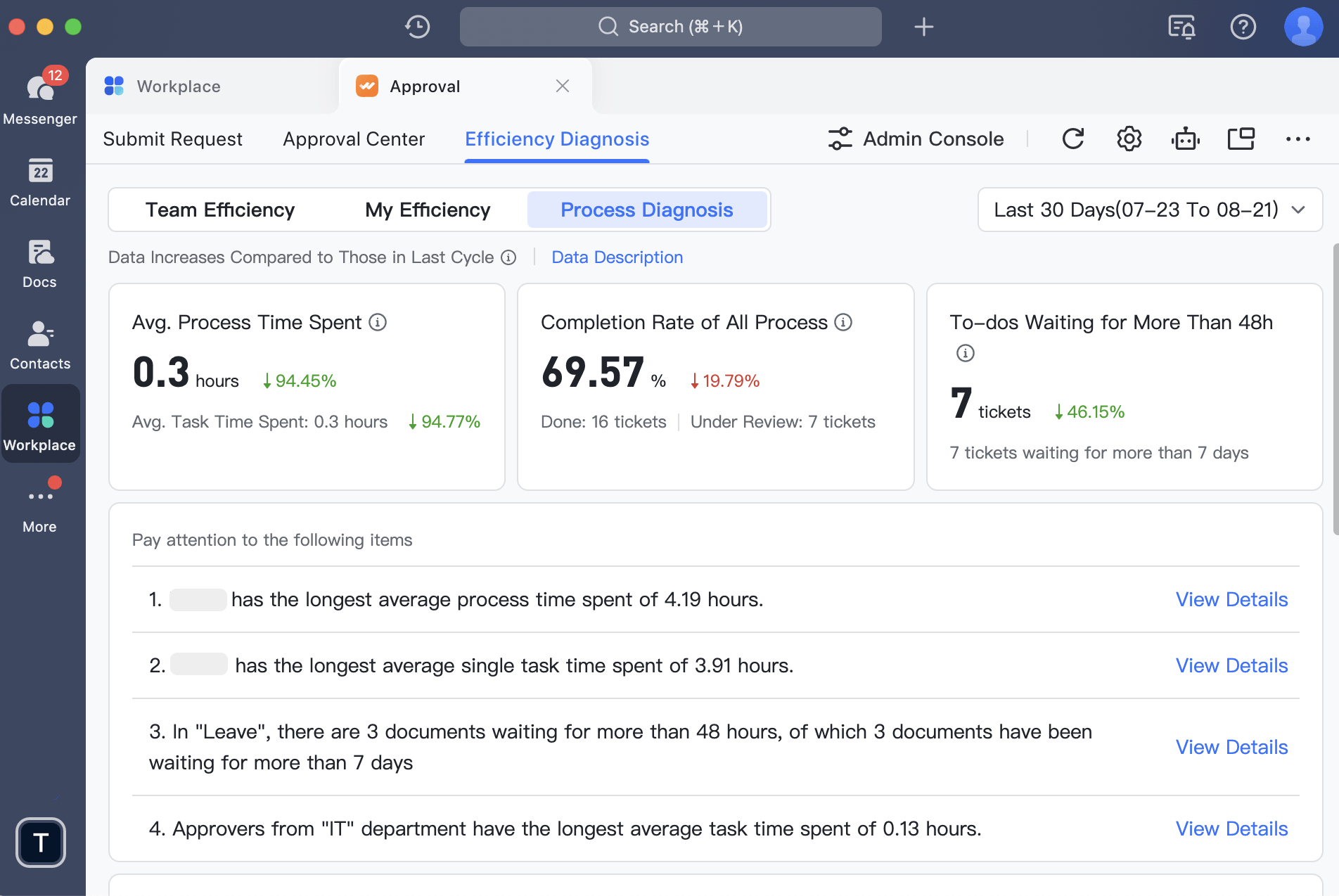
Task: Switch to Team Efficiency view
Action: pos(220,210)
